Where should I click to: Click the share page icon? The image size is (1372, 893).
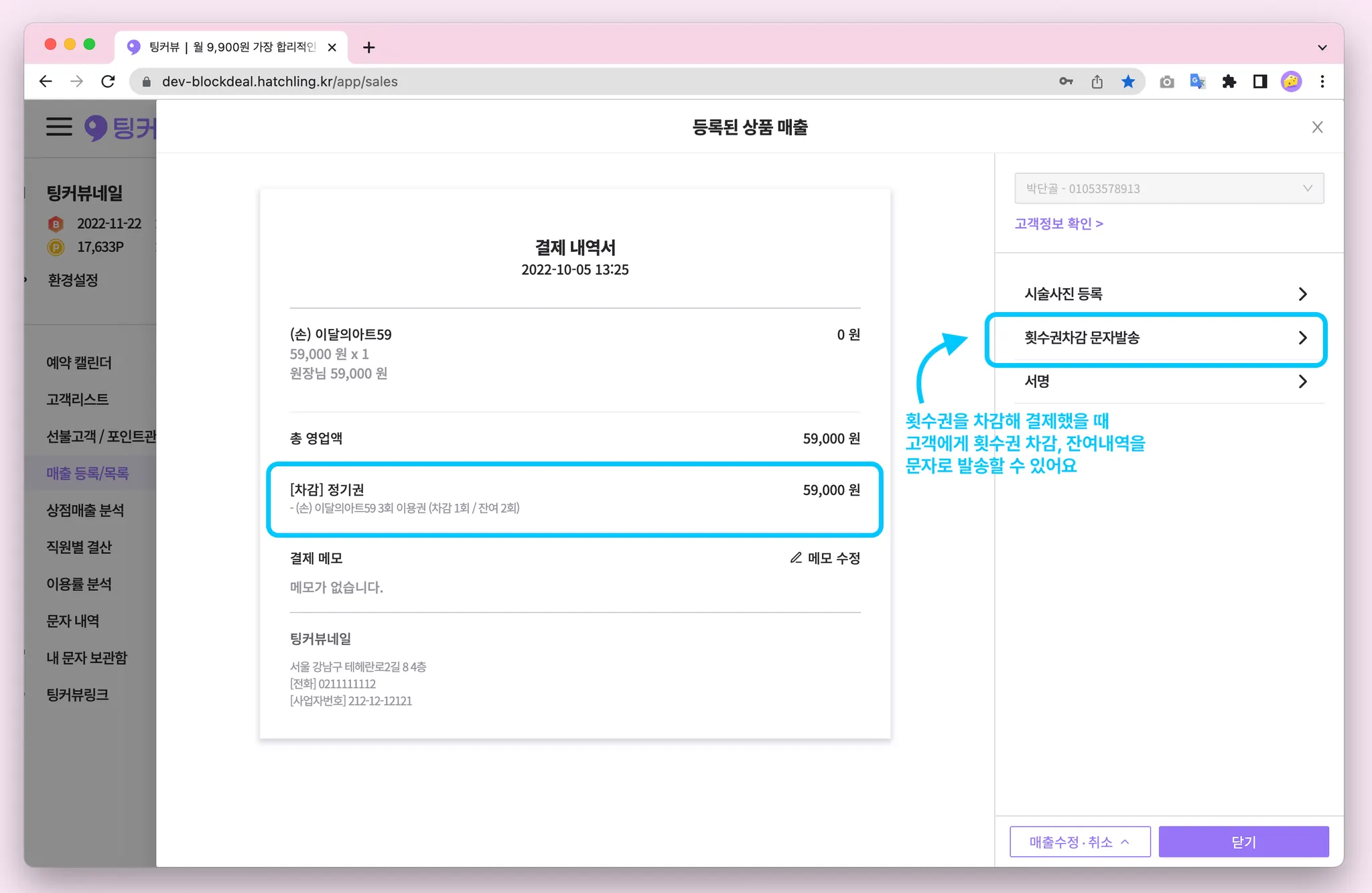[x=1097, y=82]
